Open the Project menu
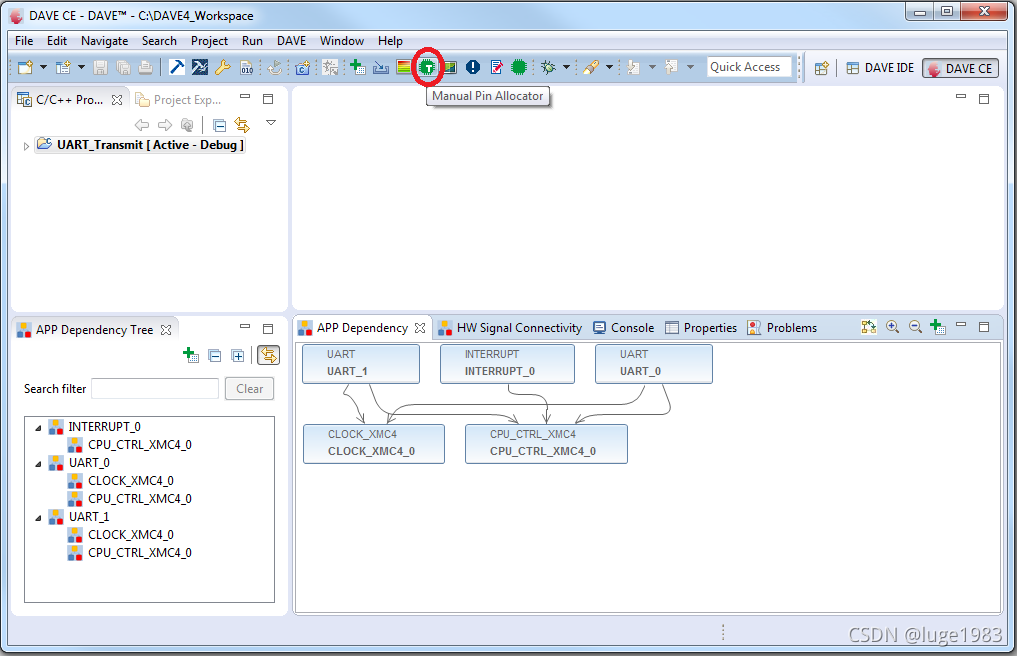Image resolution: width=1017 pixels, height=656 pixels. tap(209, 41)
